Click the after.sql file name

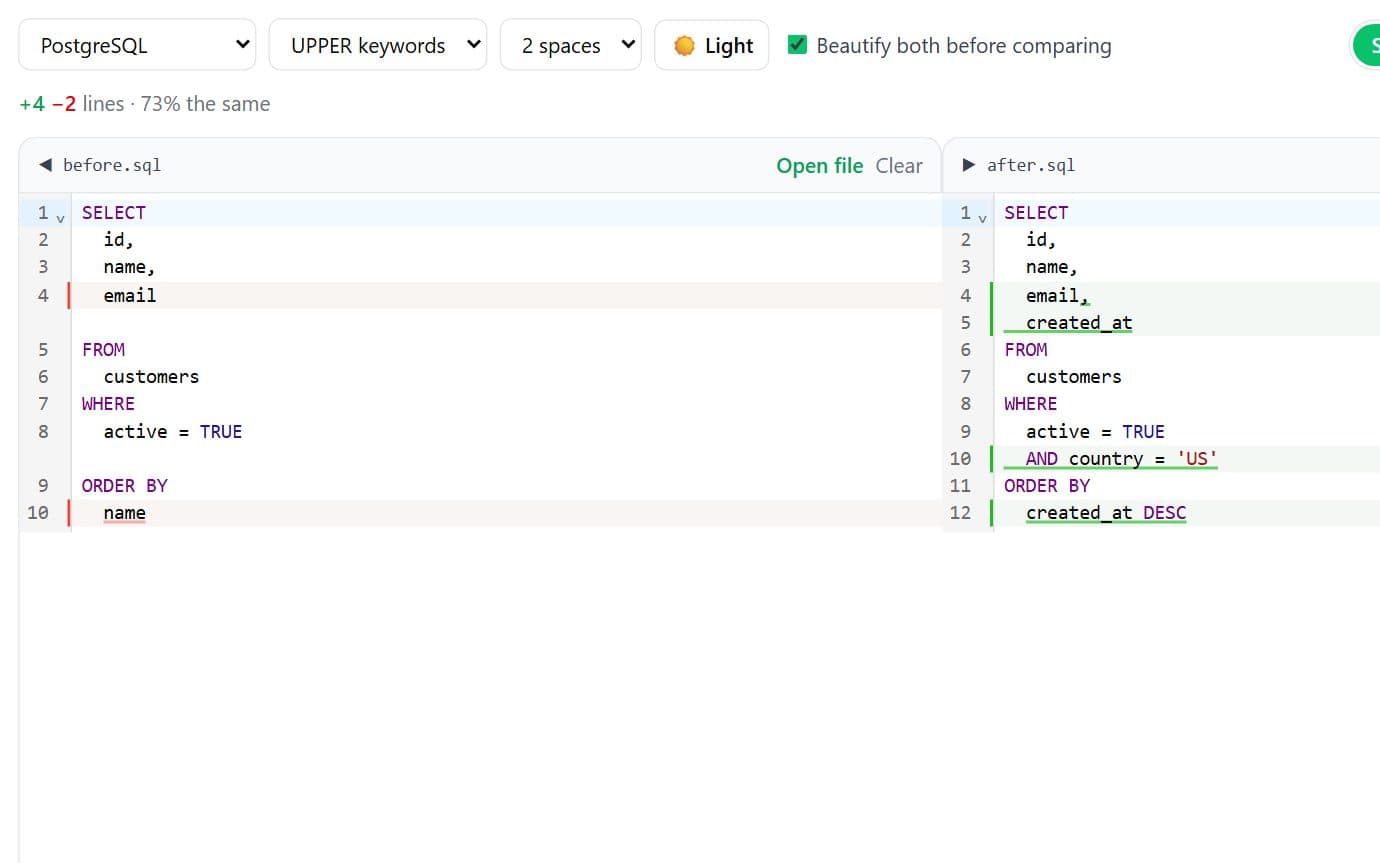click(1031, 165)
